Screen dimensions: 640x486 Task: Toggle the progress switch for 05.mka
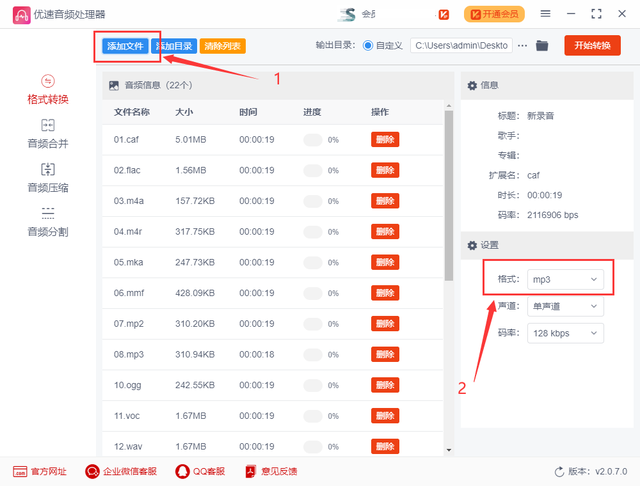pyautogui.click(x=314, y=262)
